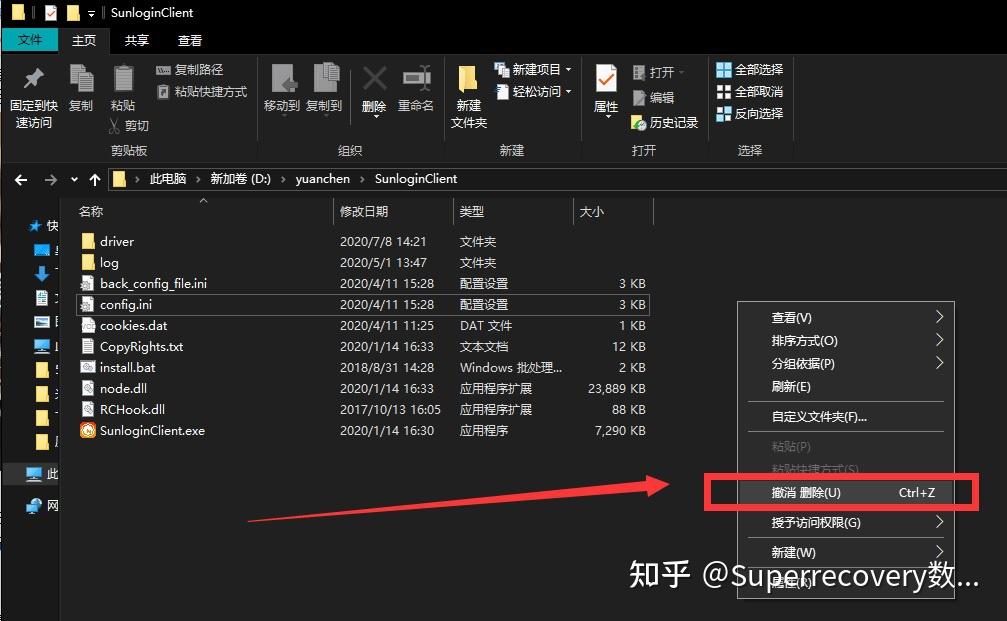Click Select none (全部取消)
The image size is (1007, 621).
[x=749, y=91]
